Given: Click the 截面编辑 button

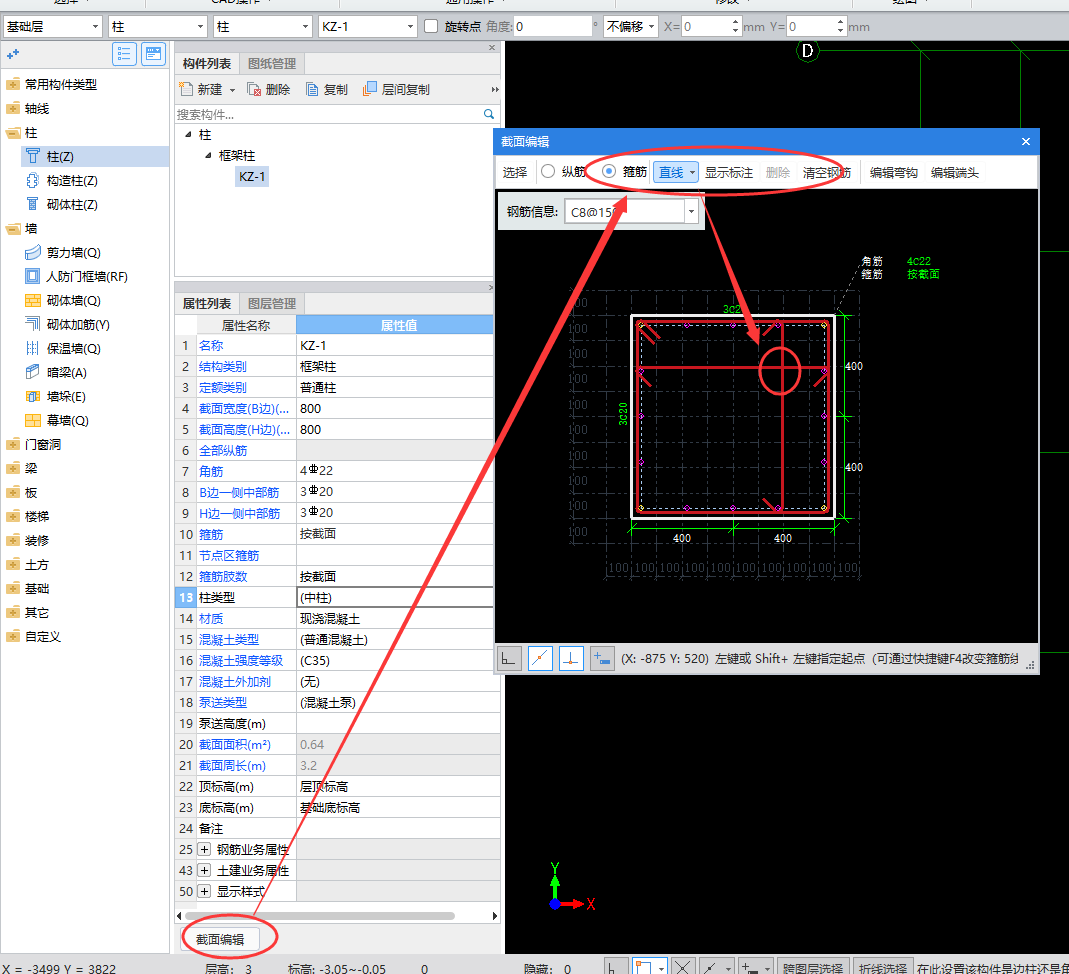Looking at the screenshot, I should [x=220, y=939].
